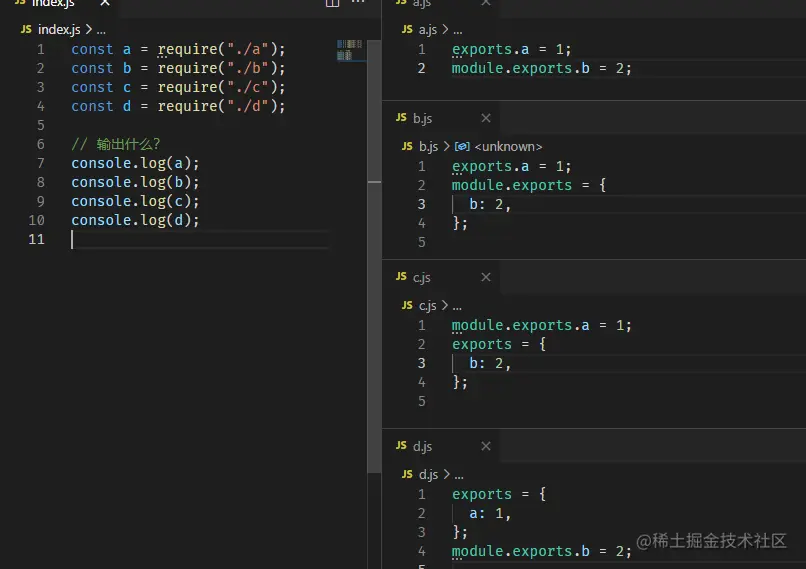Click console.log(c); in index.js
806x569 pixels.
[135, 201]
